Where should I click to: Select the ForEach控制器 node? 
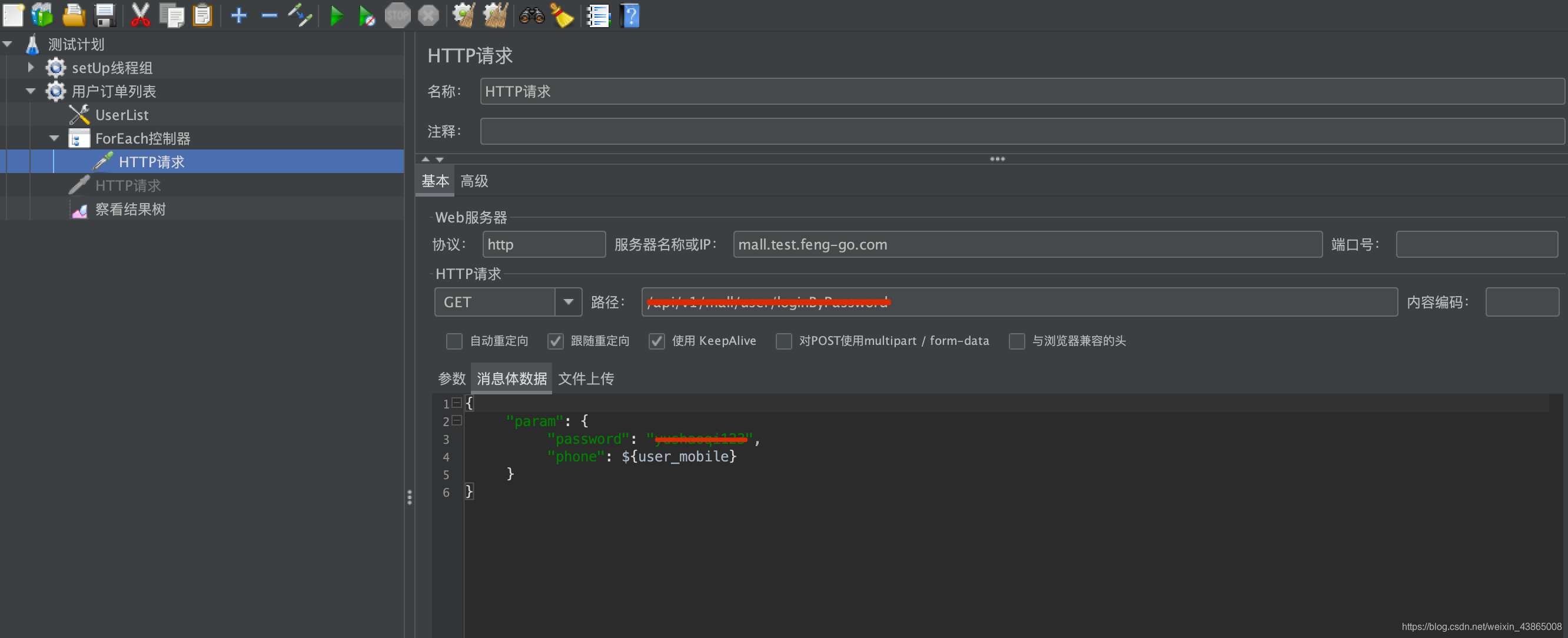coord(142,138)
